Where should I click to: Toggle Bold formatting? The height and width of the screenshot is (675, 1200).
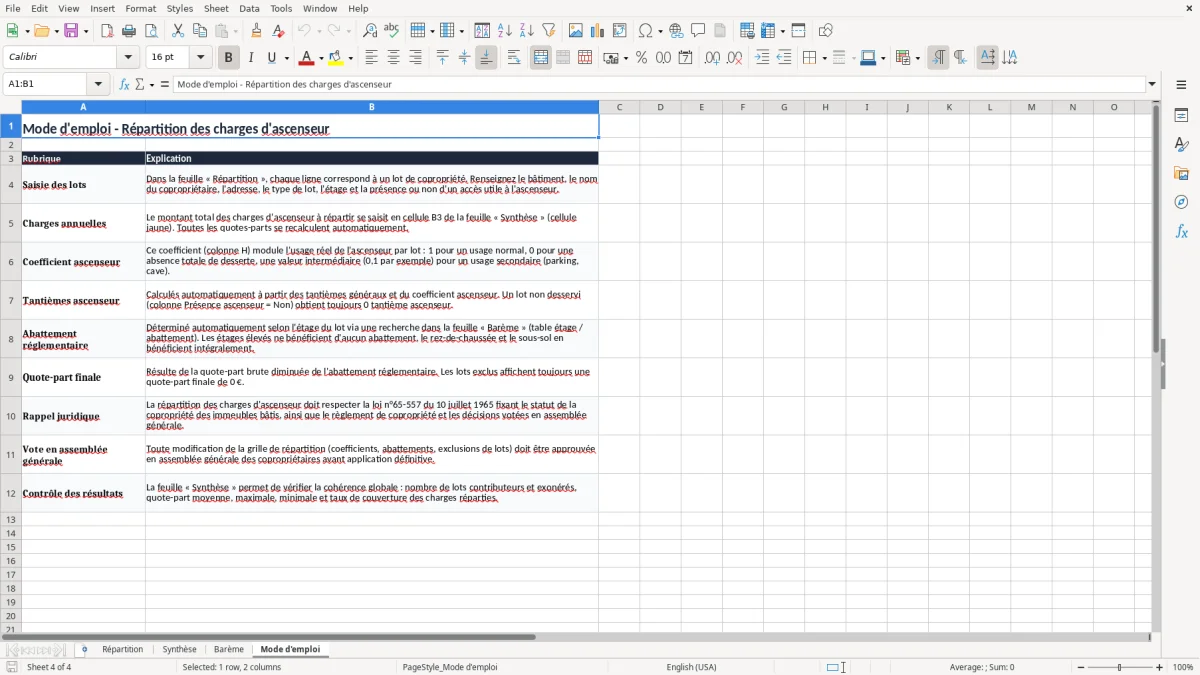(x=228, y=58)
